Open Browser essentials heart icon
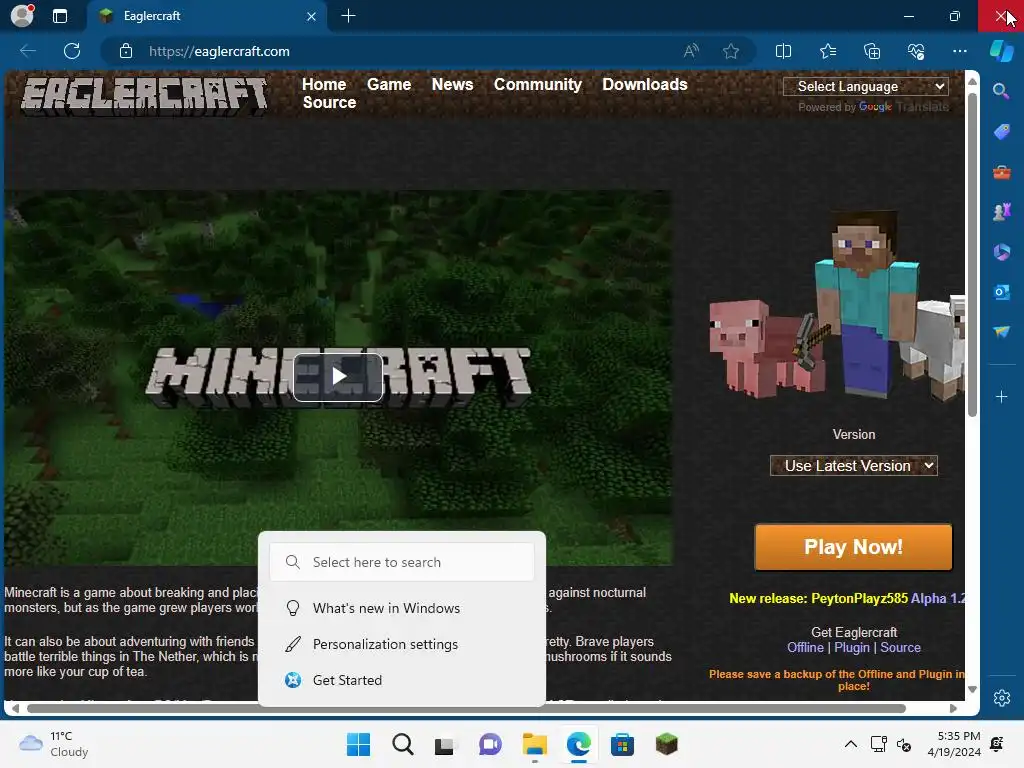Image resolution: width=1024 pixels, height=768 pixels. (916, 51)
